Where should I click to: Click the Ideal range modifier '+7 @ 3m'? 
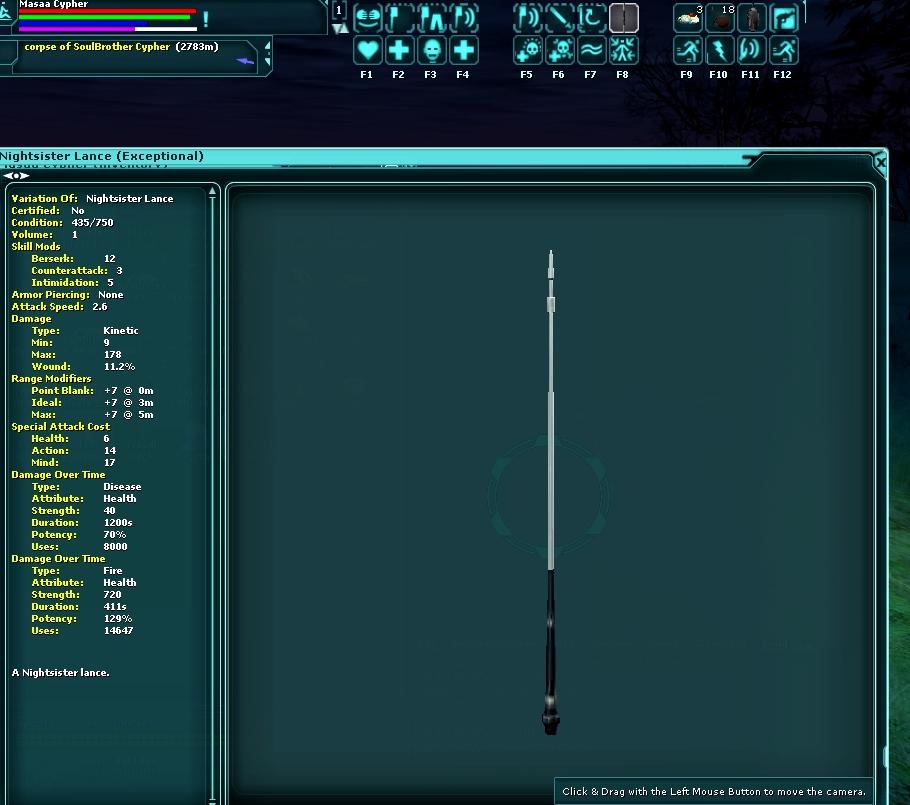coord(128,402)
